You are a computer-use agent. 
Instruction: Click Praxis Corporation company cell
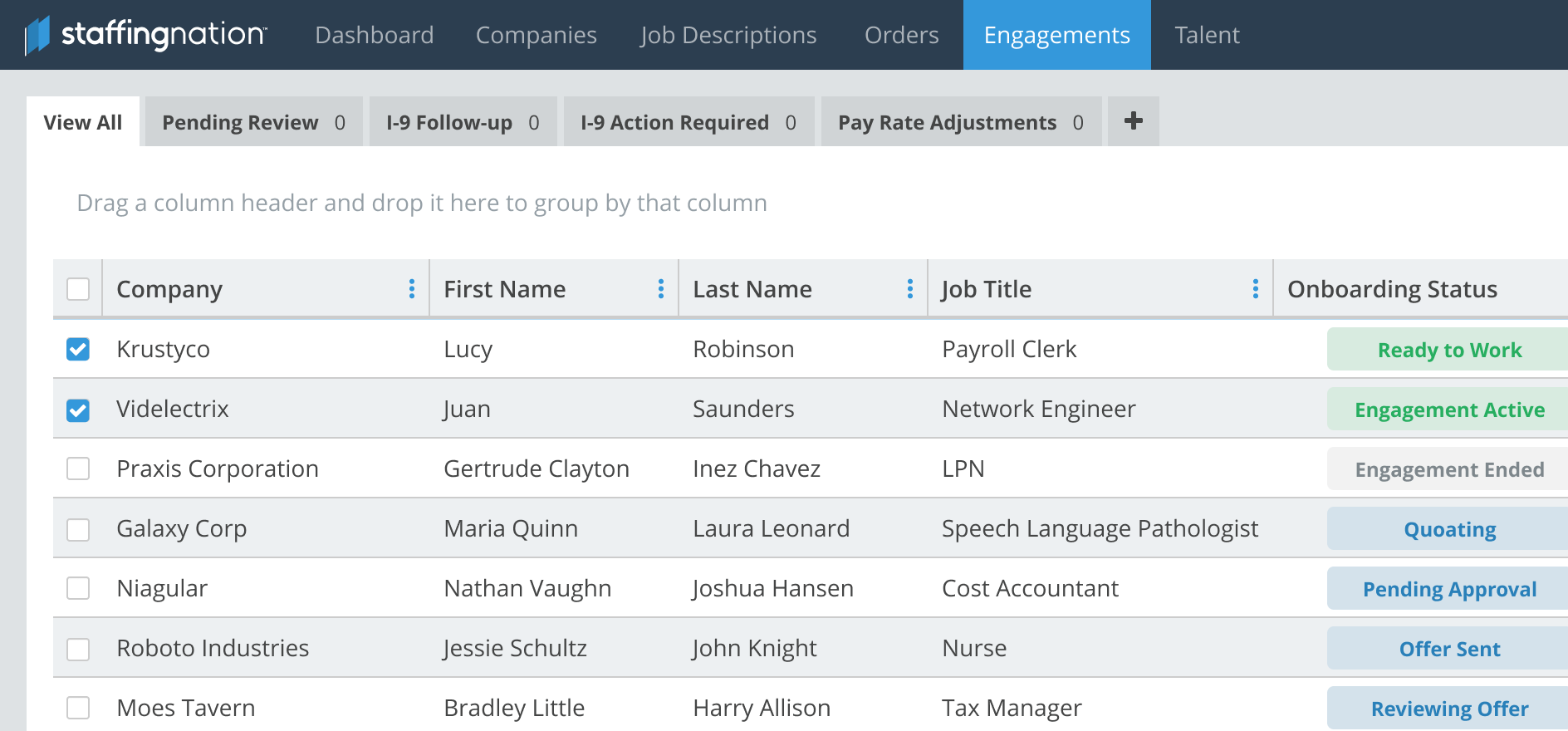pos(218,469)
